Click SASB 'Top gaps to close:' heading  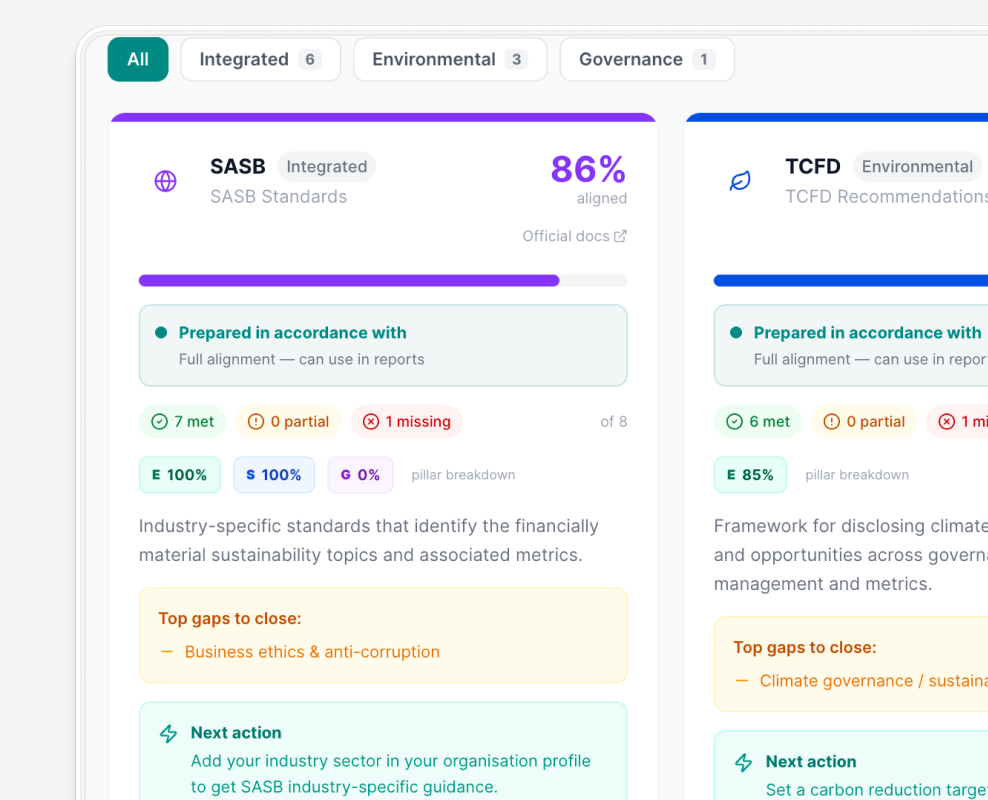[x=230, y=619]
